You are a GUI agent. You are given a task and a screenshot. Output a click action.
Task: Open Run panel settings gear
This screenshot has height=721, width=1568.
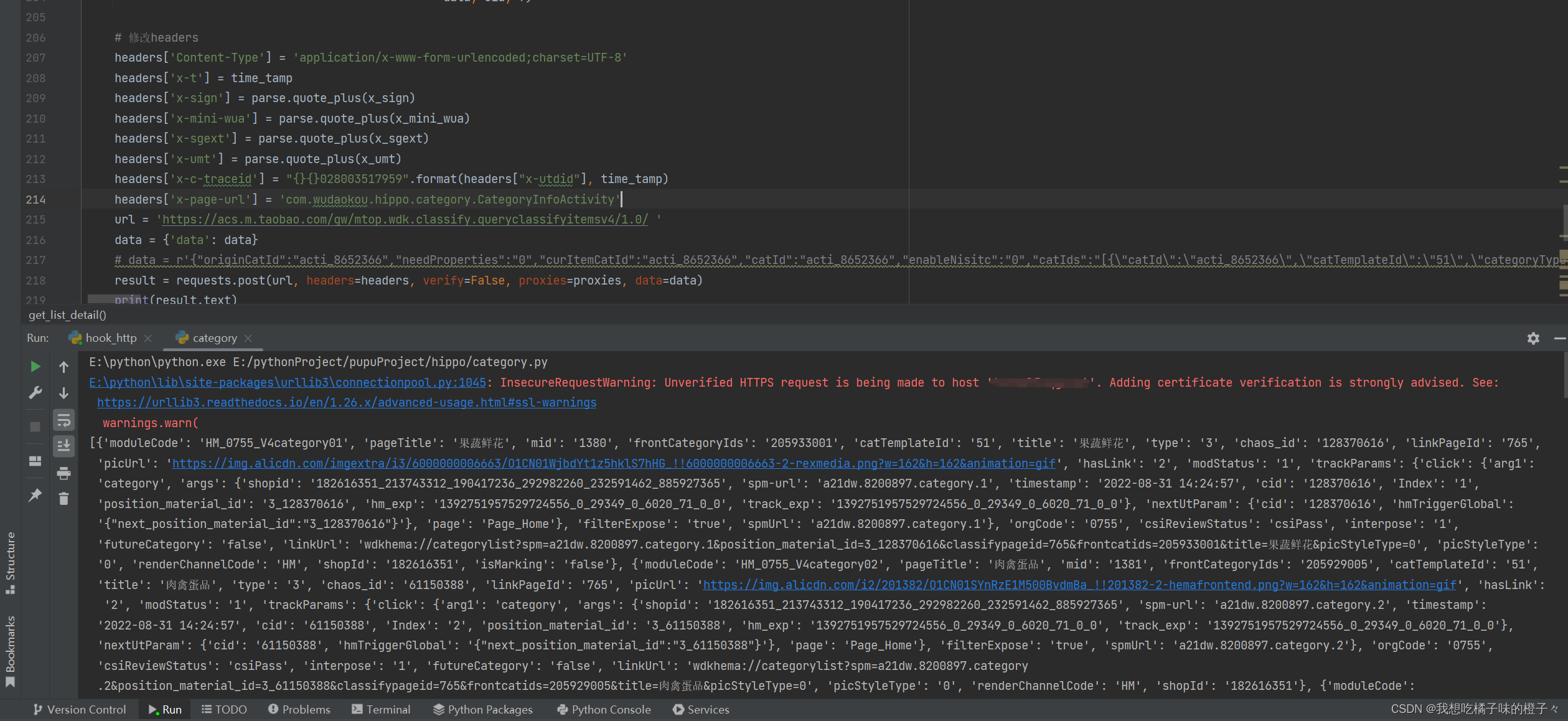pos(1533,338)
